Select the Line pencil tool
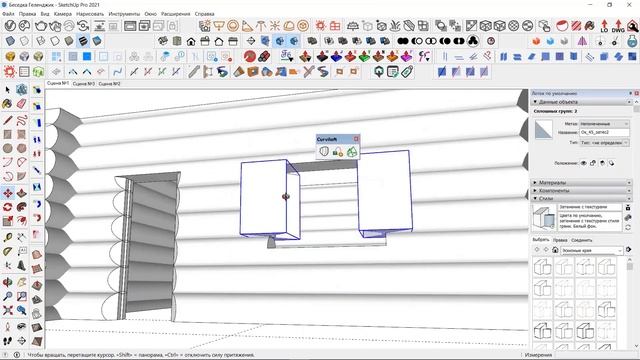640x360 pixels. point(7,120)
